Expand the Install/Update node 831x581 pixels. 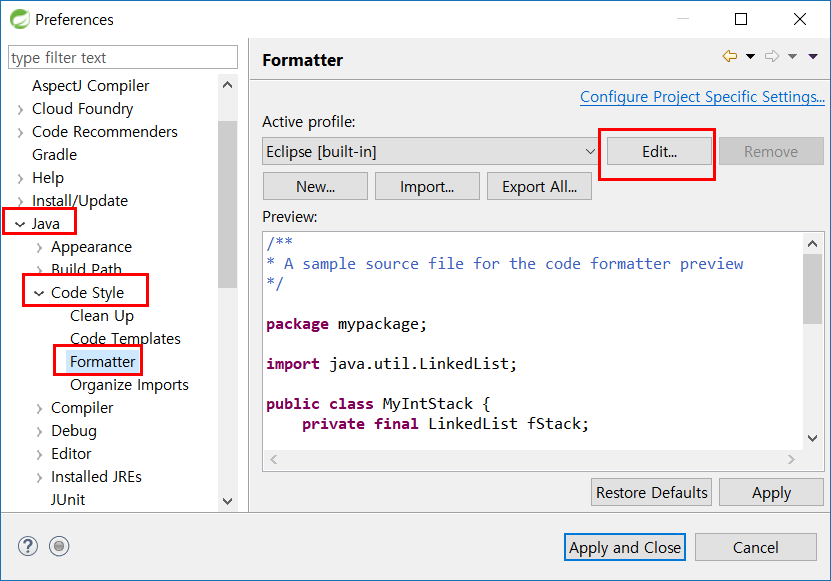pos(20,201)
